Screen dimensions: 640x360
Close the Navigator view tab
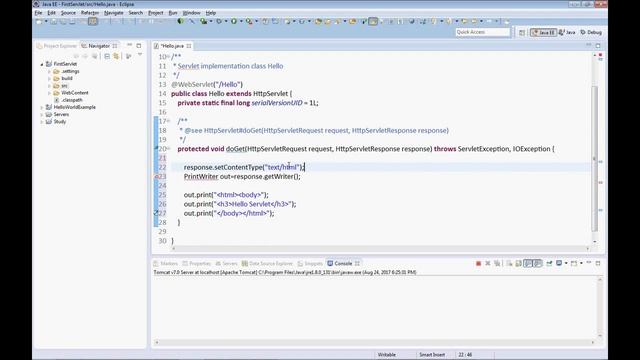[115, 46]
